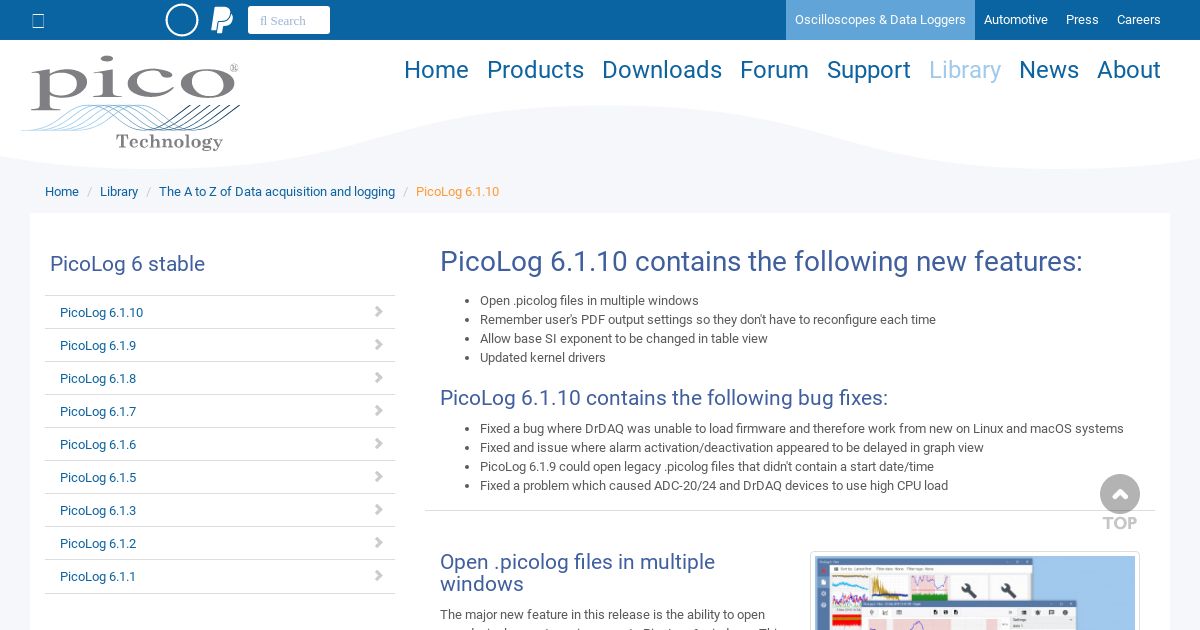Select PicoLog 6.1.5 in sidebar list
Image resolution: width=1200 pixels, height=630 pixels.
point(220,477)
